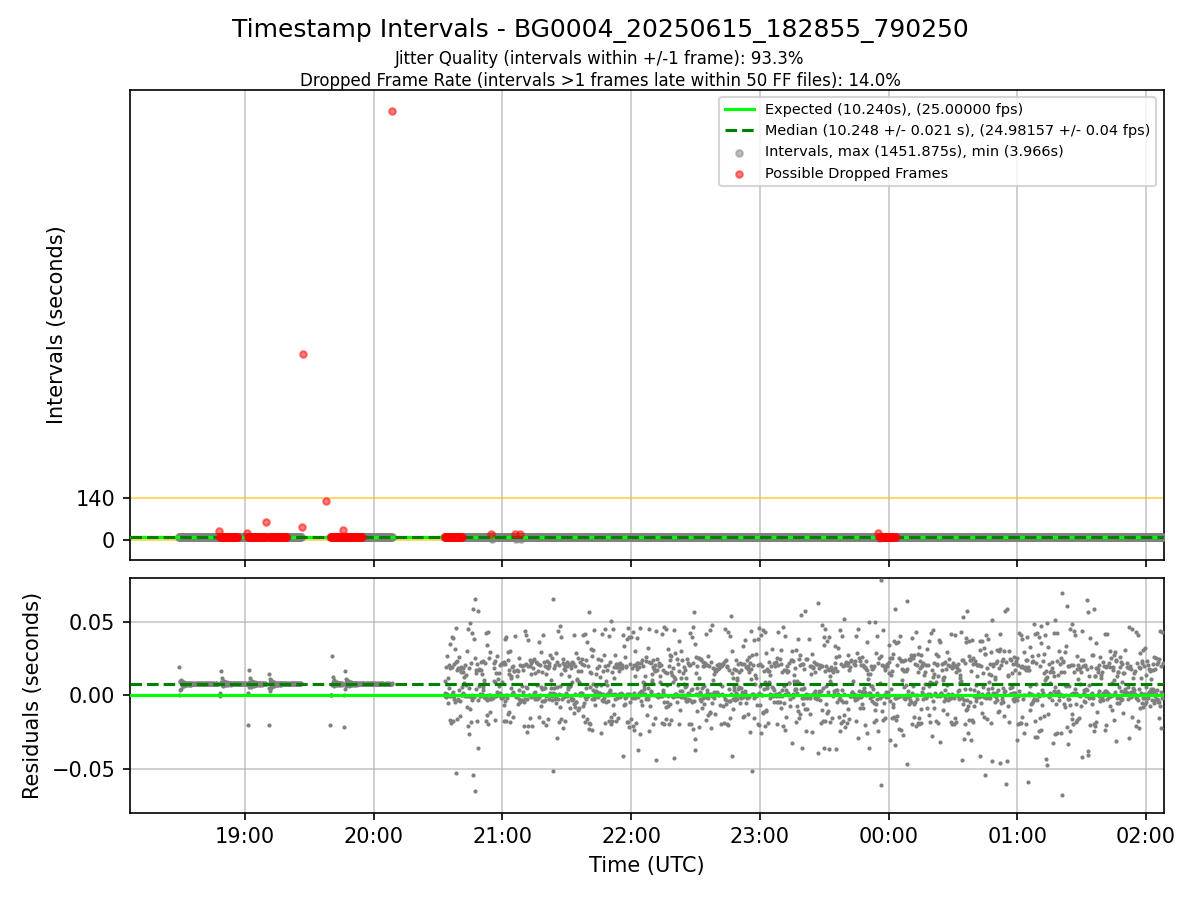This screenshot has height=900, width=1200.
Task: Click the plot title BG0004_20250615_182855_790250
Action: [x=600, y=29]
